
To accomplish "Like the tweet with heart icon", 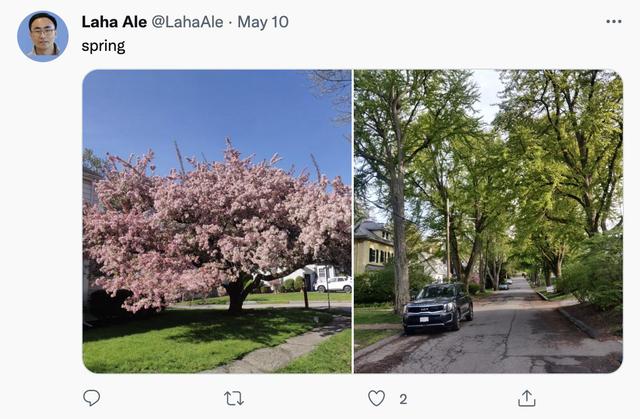I will pyautogui.click(x=376, y=398).
